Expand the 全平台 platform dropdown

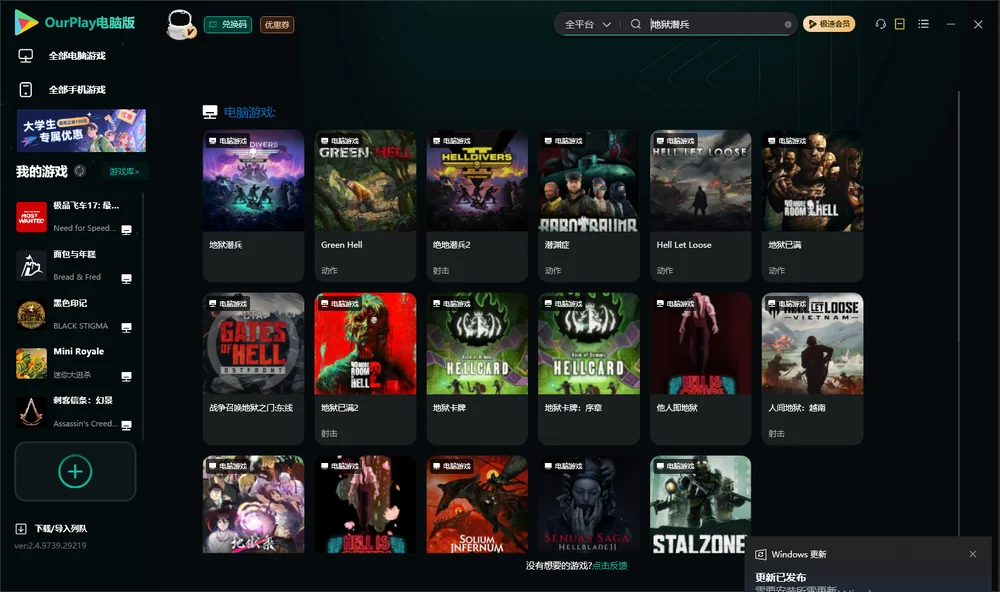click(587, 24)
